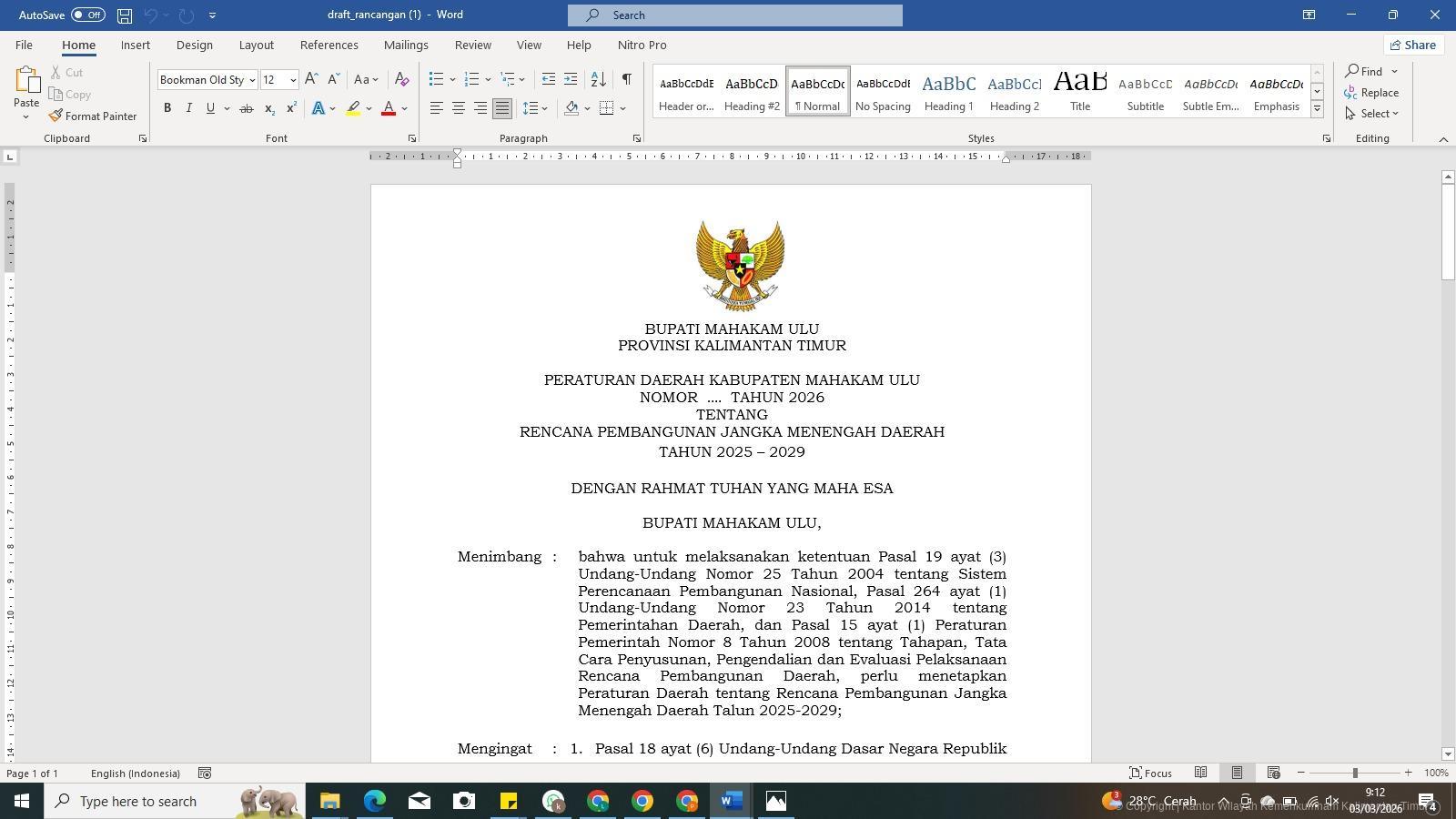Switch to the Layout tab
The height and width of the screenshot is (819, 1456).
click(x=256, y=45)
